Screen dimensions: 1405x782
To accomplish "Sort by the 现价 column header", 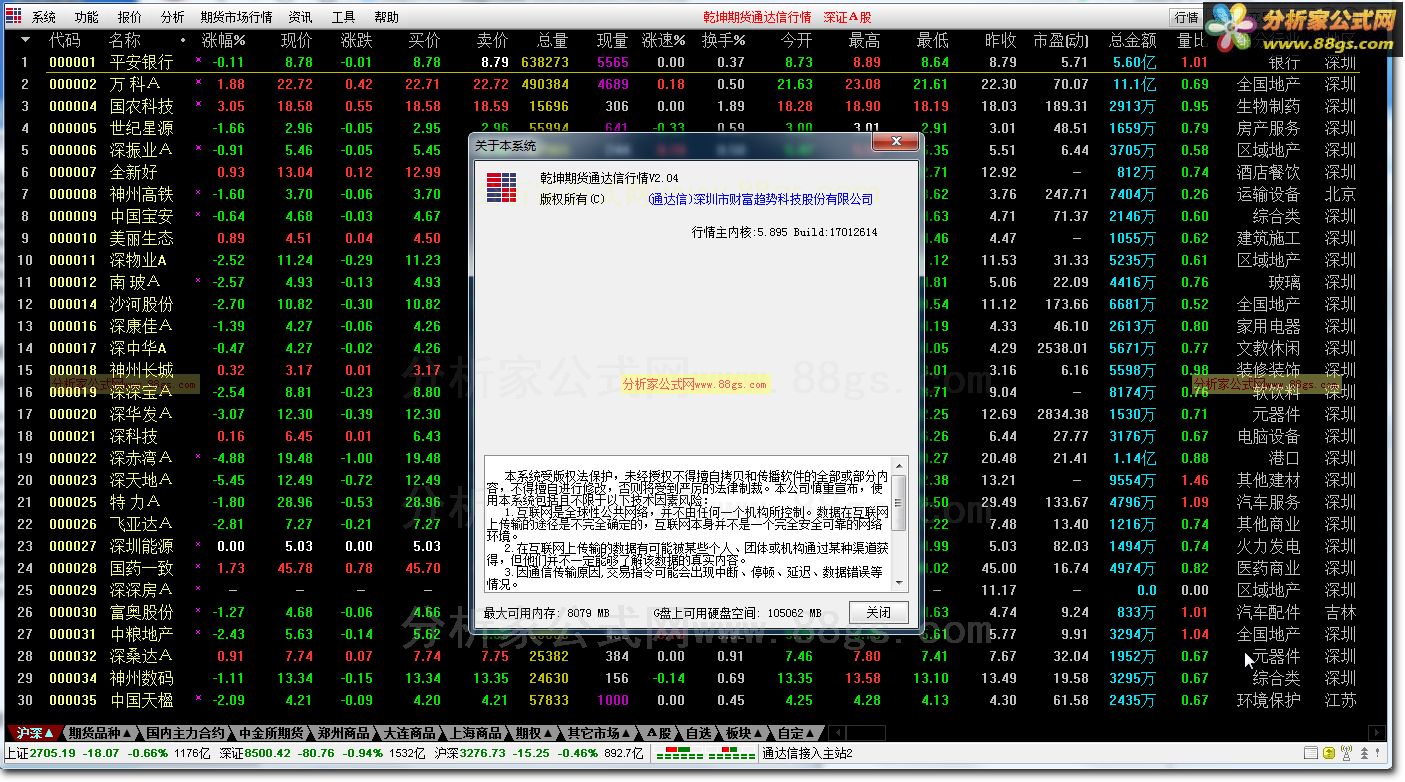I will tap(296, 41).
